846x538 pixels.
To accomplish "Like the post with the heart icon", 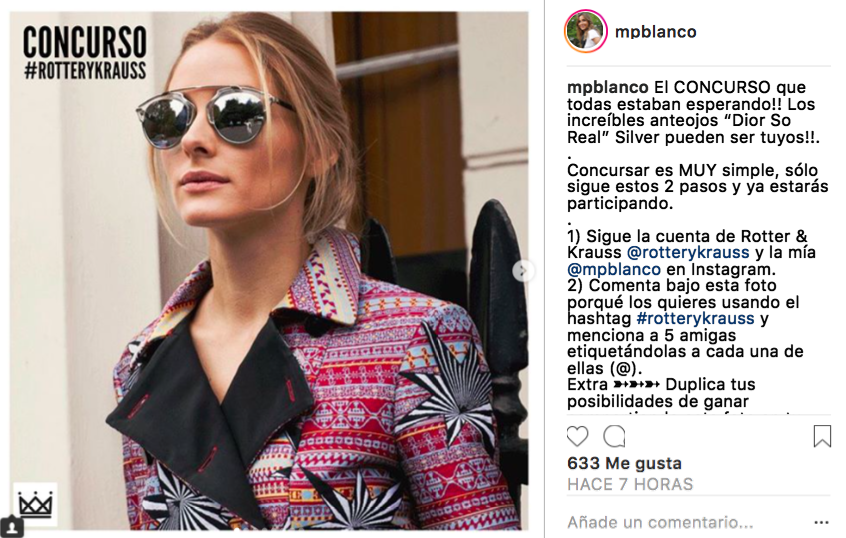I will [577, 436].
